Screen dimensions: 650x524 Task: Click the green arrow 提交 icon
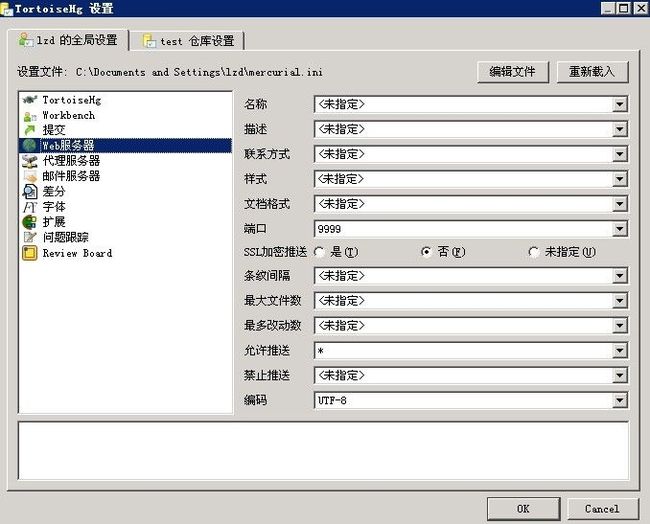(29, 130)
